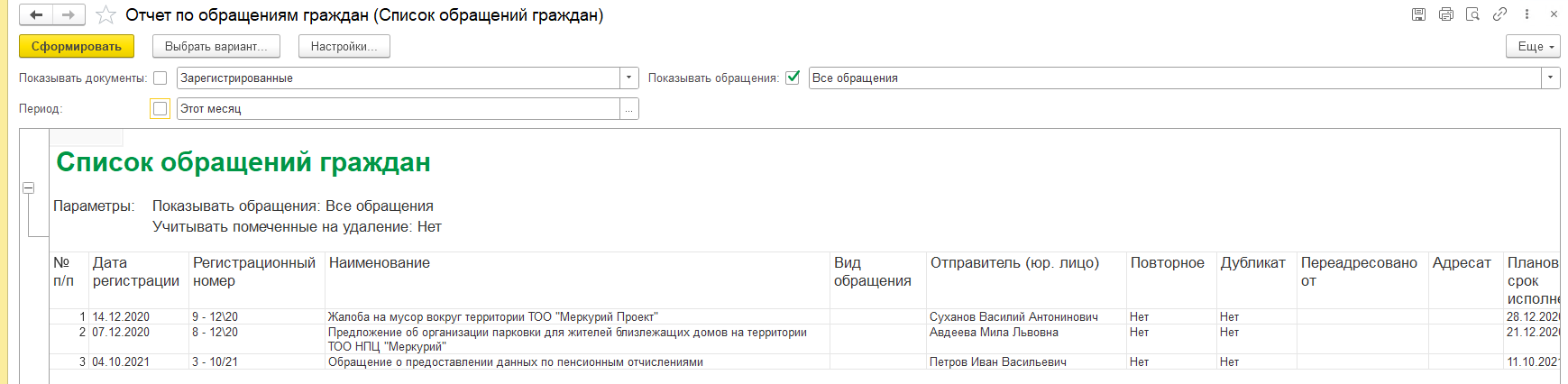1568x384 pixels.
Task: Click the 'Этот месяц' period input field
Action: pyautogui.click(x=397, y=109)
